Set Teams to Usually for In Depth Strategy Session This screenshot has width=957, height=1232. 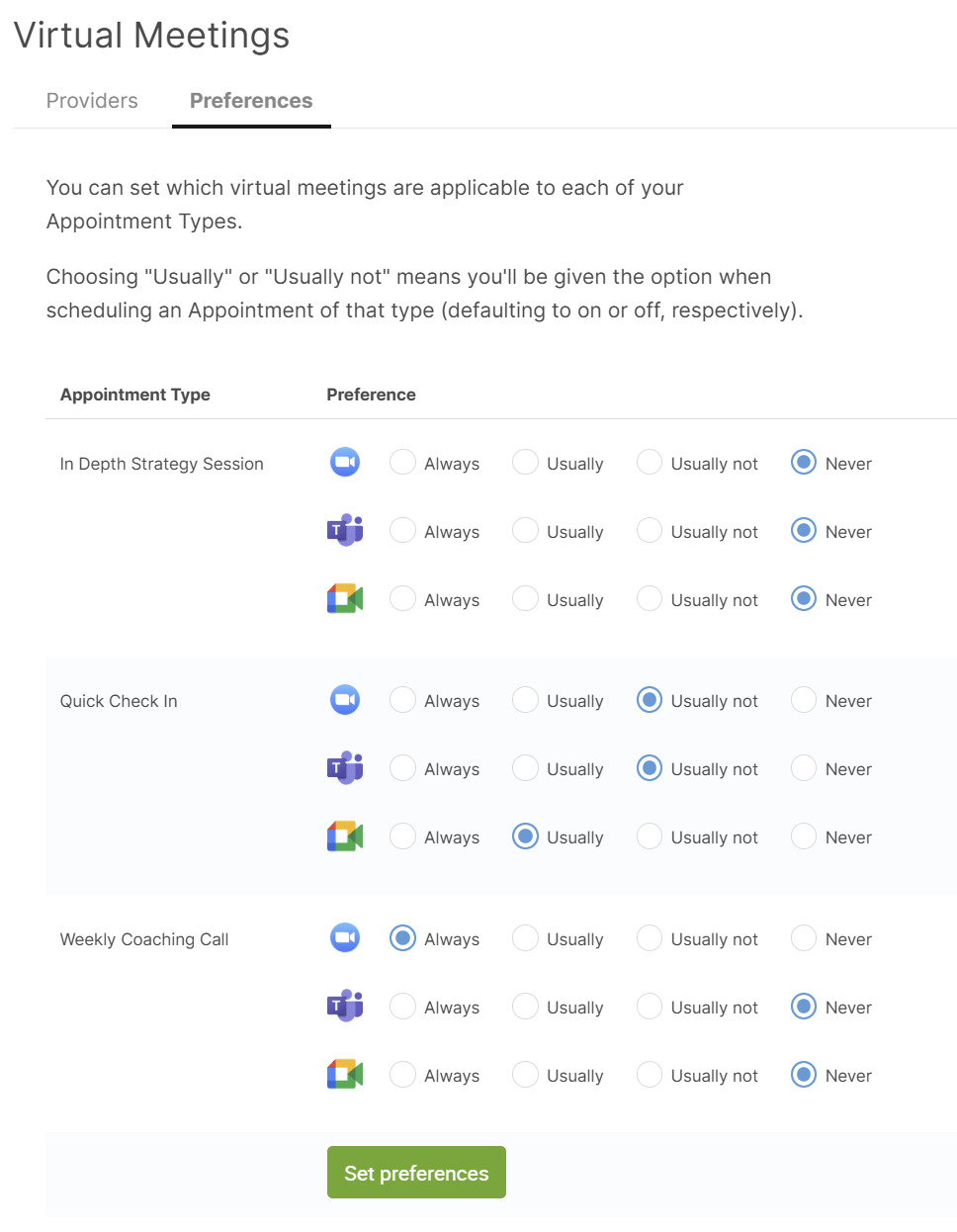point(525,530)
